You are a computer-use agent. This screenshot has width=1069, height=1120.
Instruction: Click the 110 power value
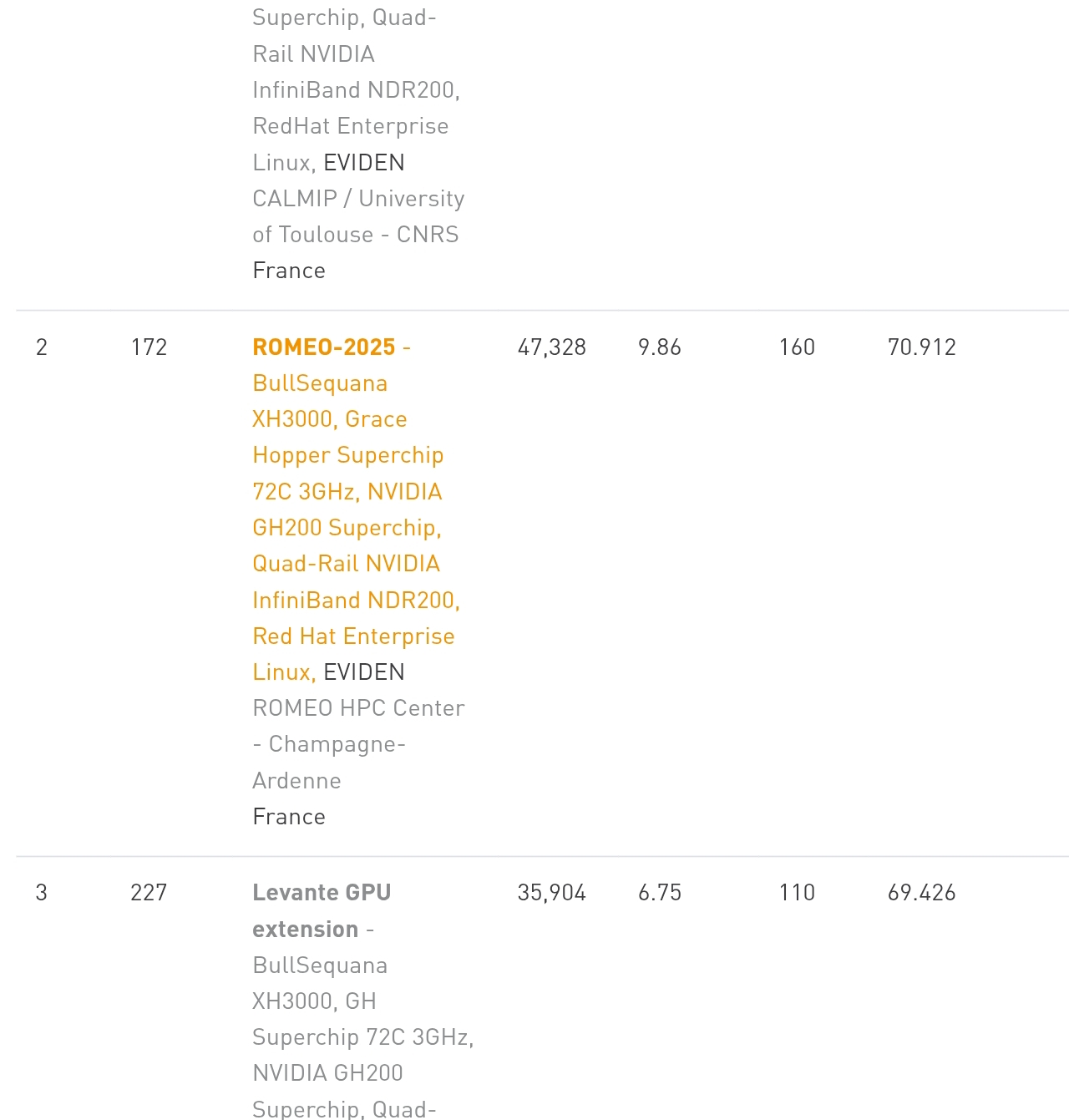(797, 893)
